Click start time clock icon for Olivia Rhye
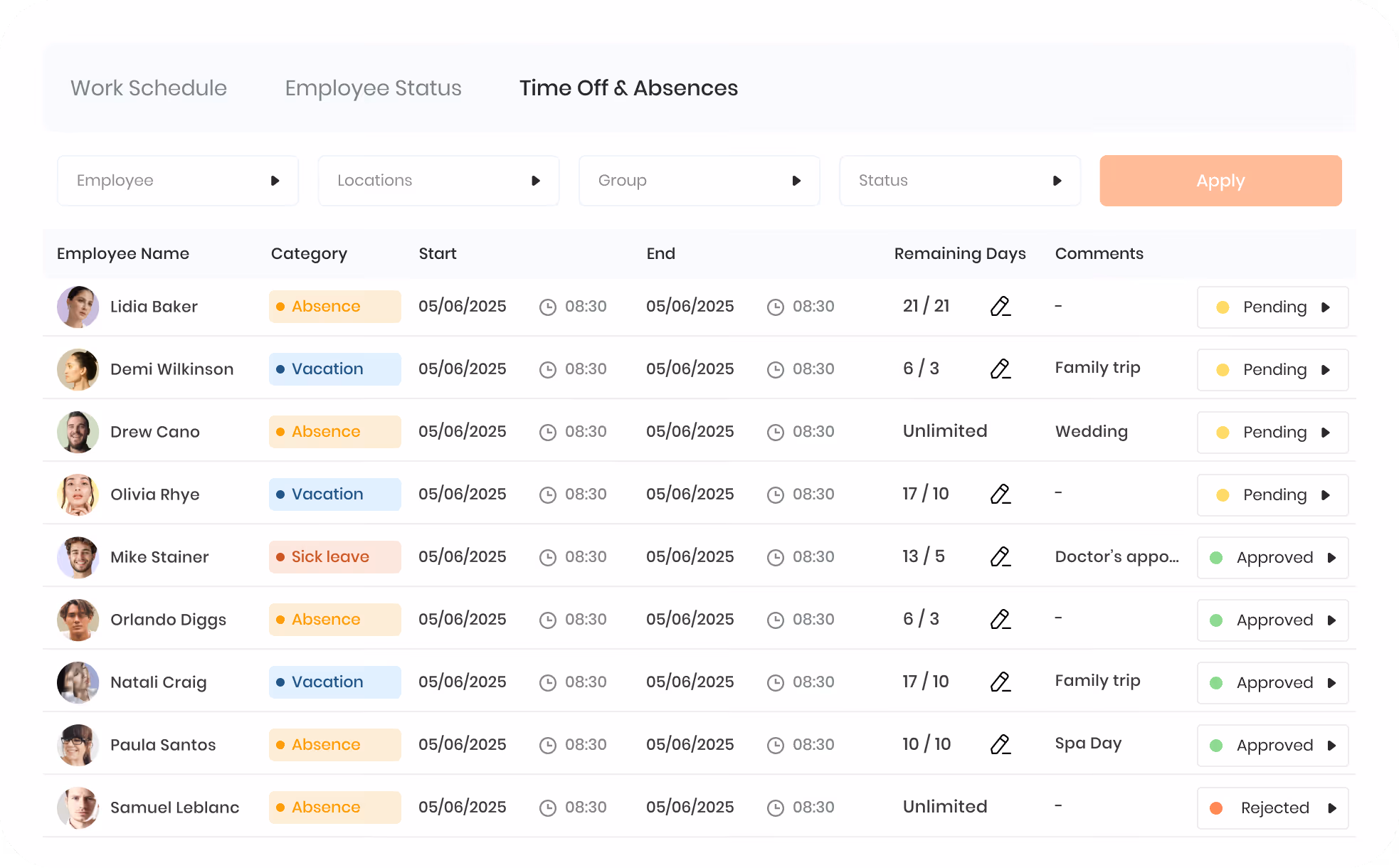Image resolution: width=1399 pixels, height=868 pixels. pyautogui.click(x=548, y=495)
